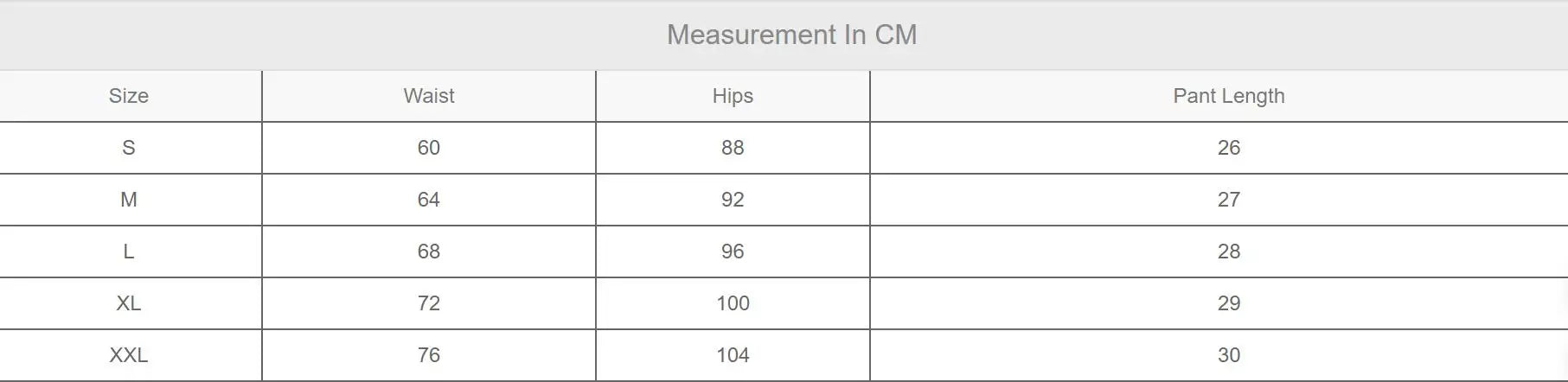Select the Pant Length column header
This screenshot has width=1568, height=382.
(1229, 96)
